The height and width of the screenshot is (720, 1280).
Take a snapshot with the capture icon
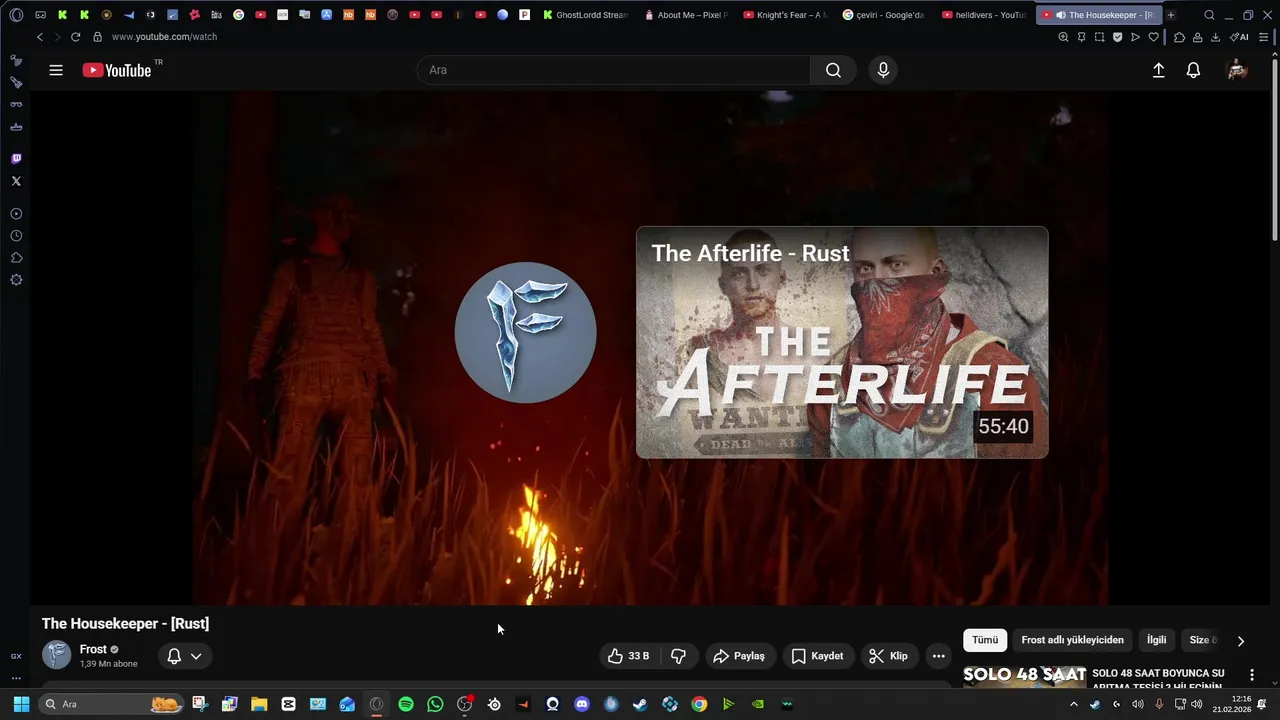point(1099,37)
